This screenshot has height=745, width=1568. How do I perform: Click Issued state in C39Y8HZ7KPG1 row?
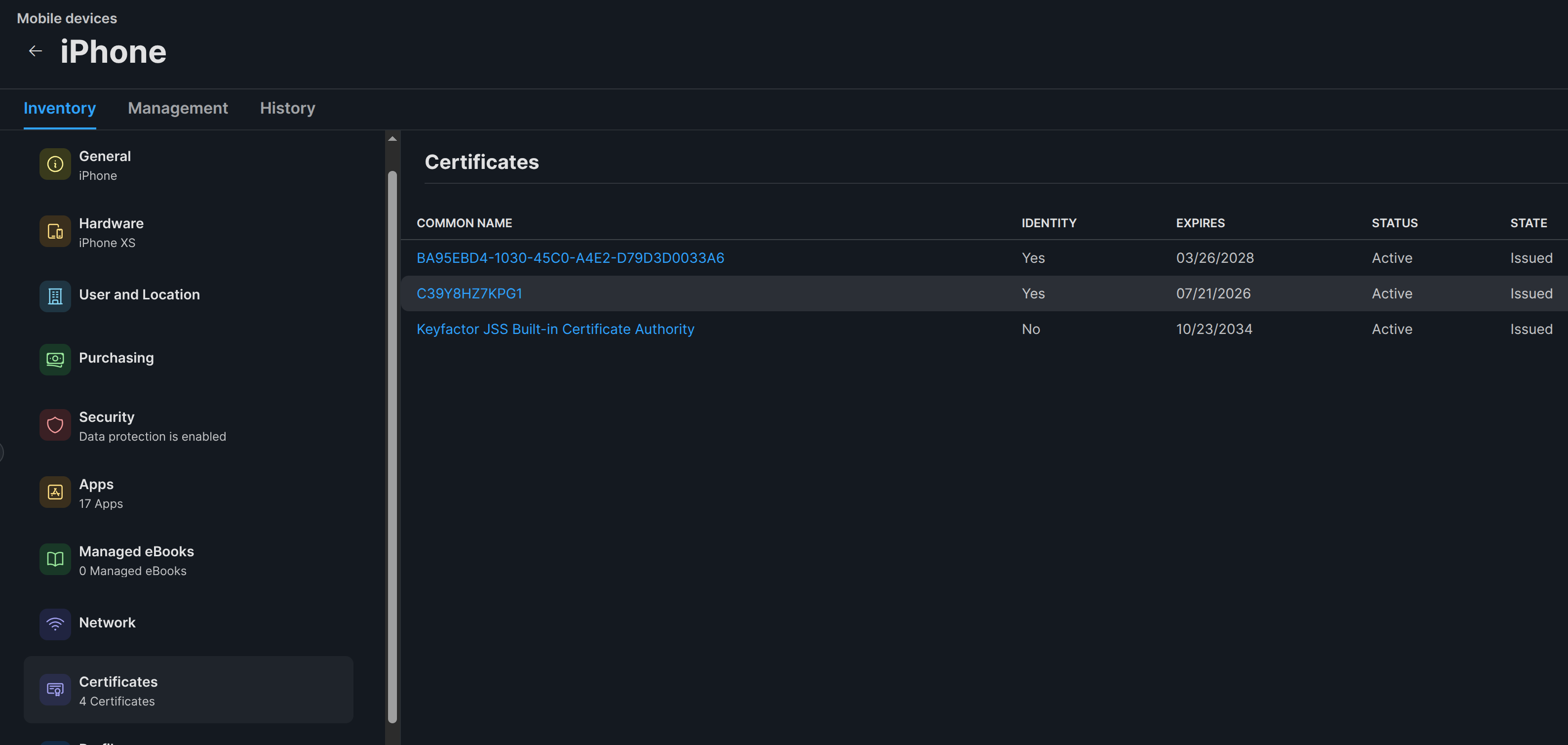[1531, 293]
